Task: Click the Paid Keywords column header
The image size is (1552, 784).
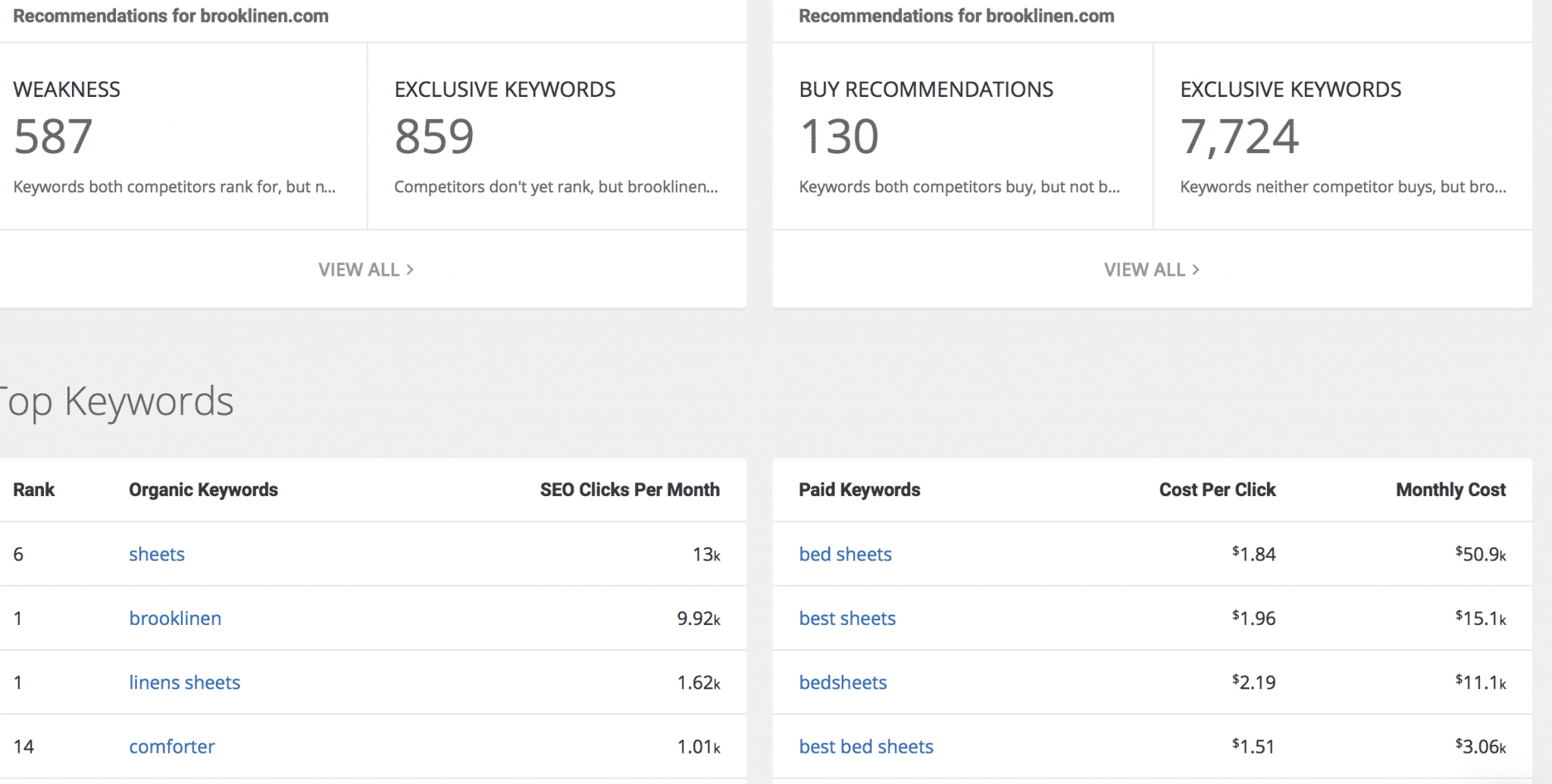Action: 859,490
